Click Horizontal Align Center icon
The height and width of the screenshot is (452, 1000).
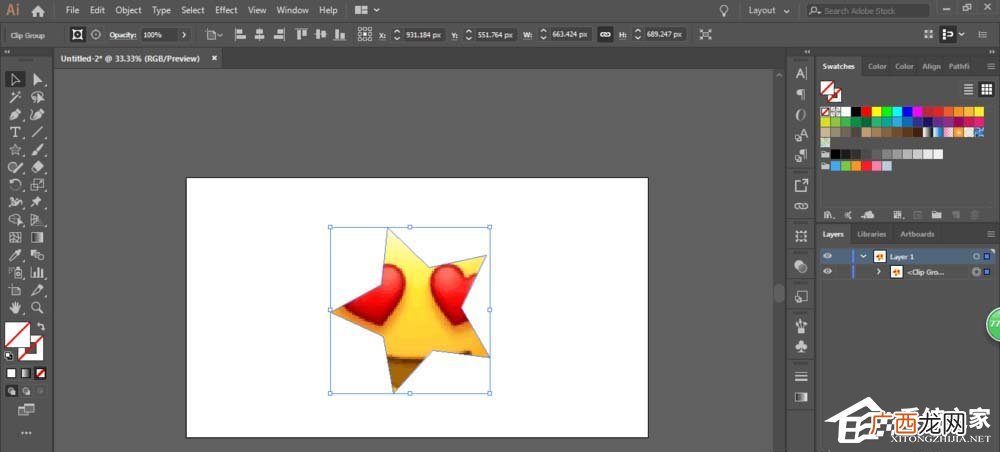tap(260, 35)
